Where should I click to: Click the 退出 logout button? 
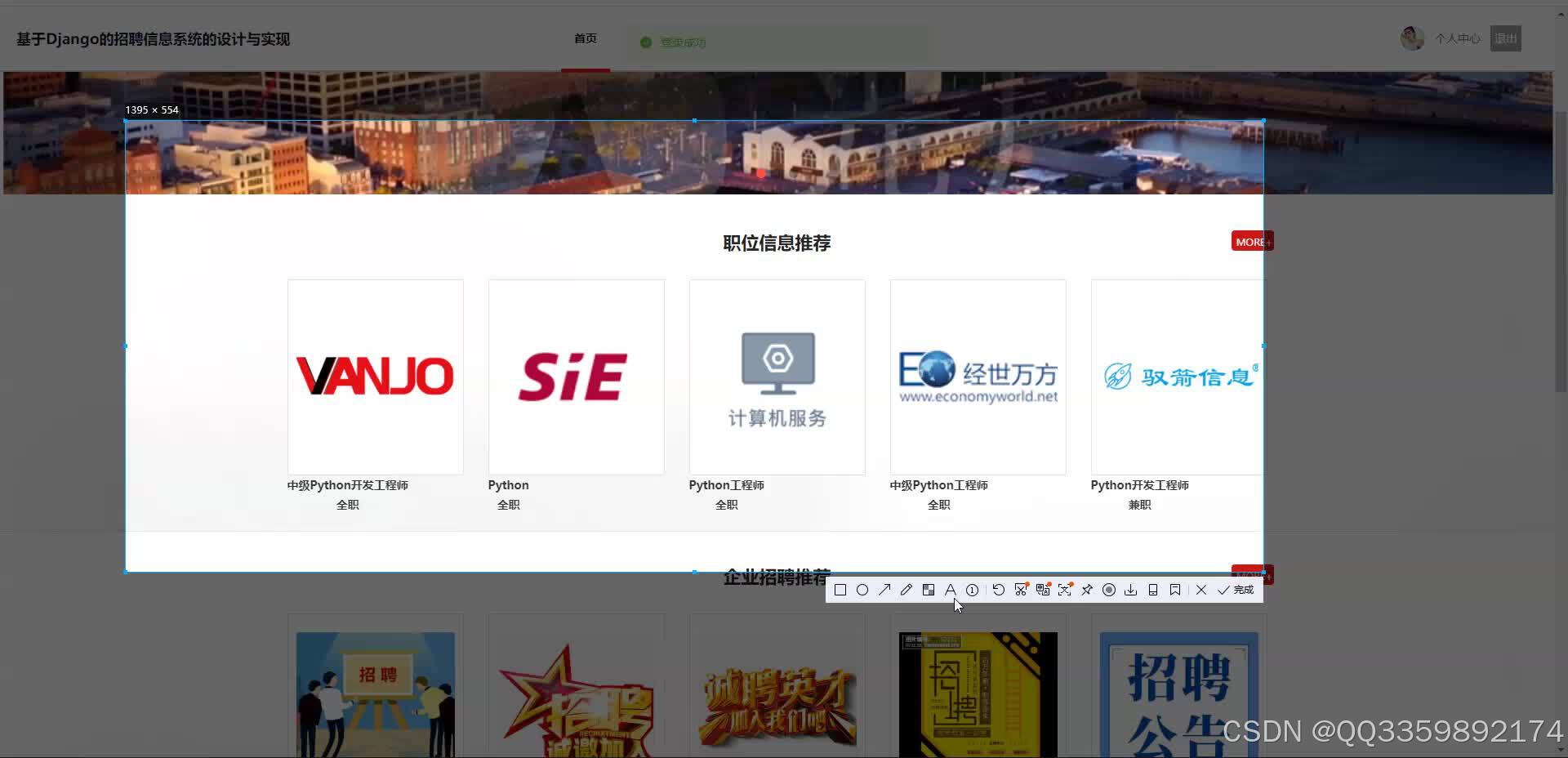[1505, 38]
